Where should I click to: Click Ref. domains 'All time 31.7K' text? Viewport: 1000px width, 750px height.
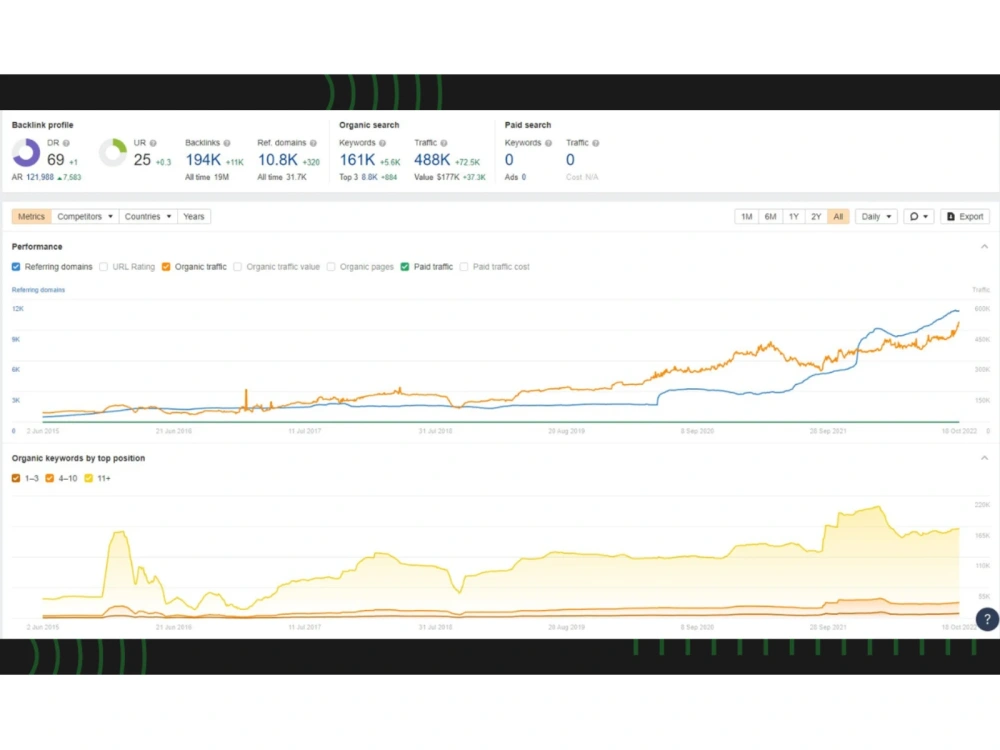click(x=282, y=177)
